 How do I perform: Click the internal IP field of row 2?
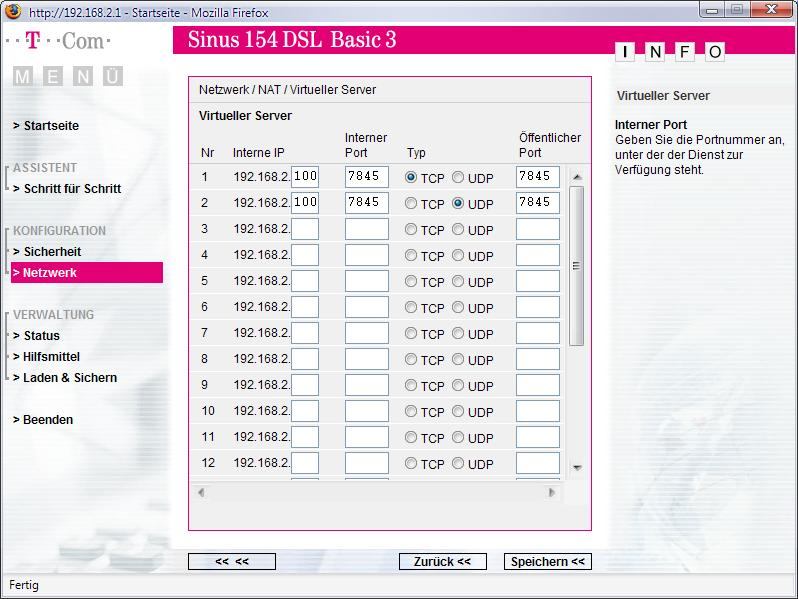[x=305, y=203]
